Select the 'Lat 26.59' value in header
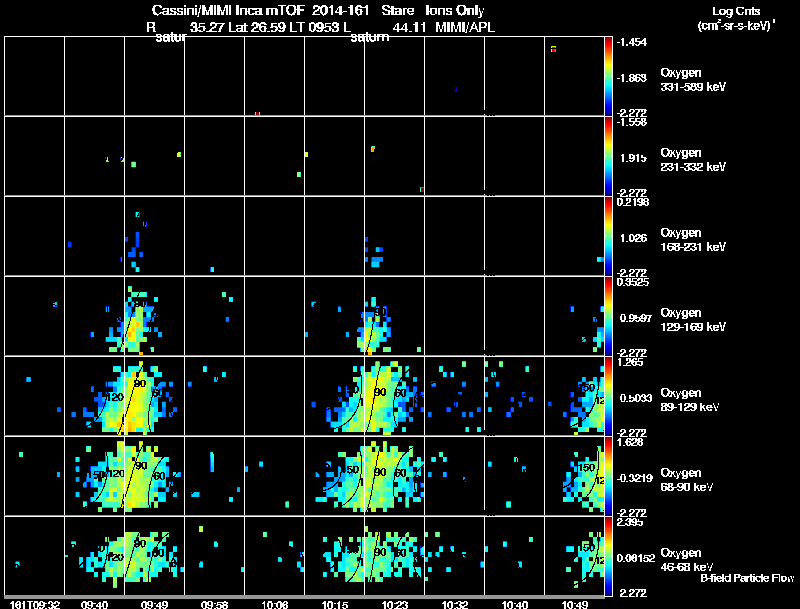Viewport: 800px width, 609px height. point(257,28)
